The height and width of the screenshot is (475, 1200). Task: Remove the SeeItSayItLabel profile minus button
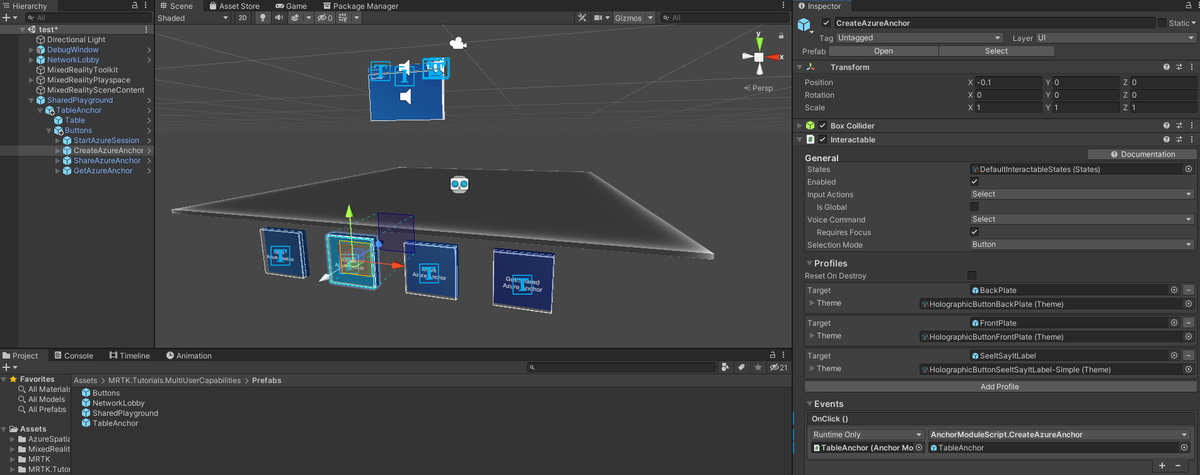[x=1188, y=356]
